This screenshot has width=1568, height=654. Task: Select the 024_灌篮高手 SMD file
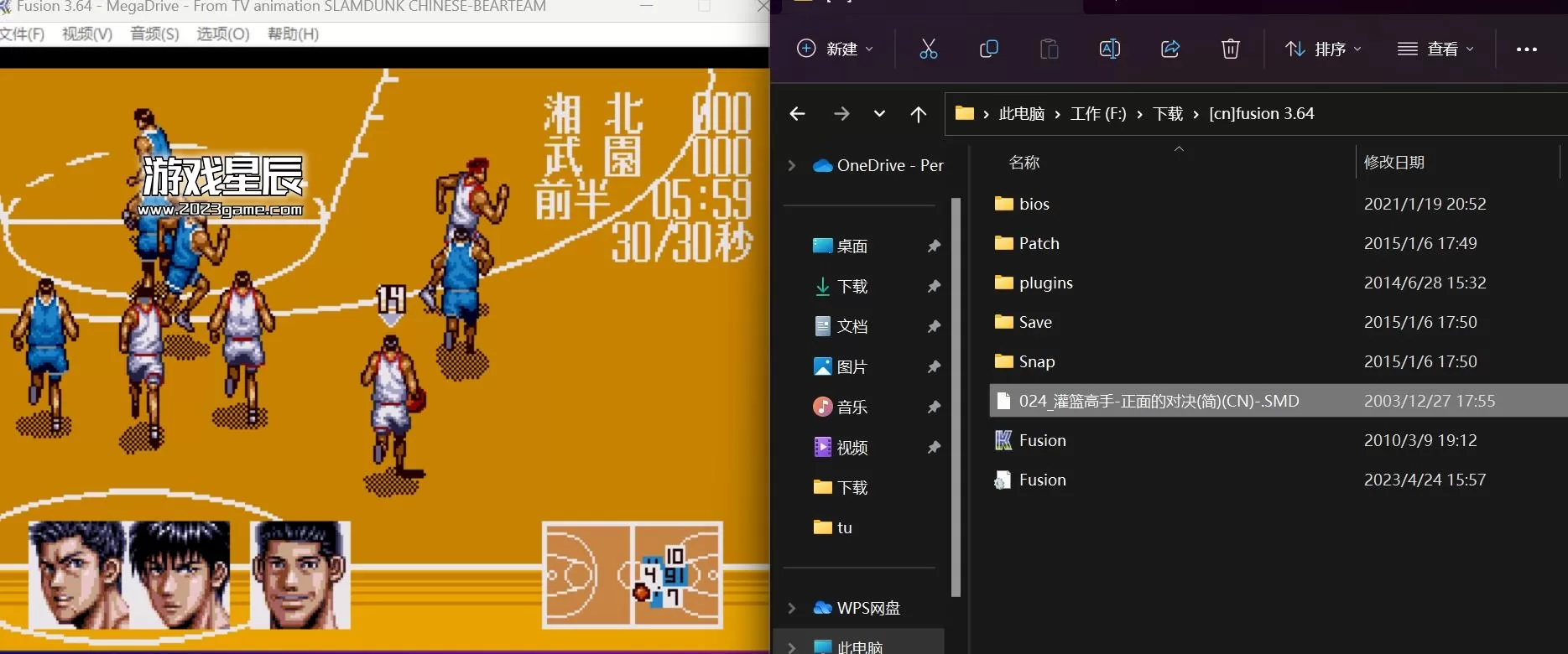(1158, 401)
